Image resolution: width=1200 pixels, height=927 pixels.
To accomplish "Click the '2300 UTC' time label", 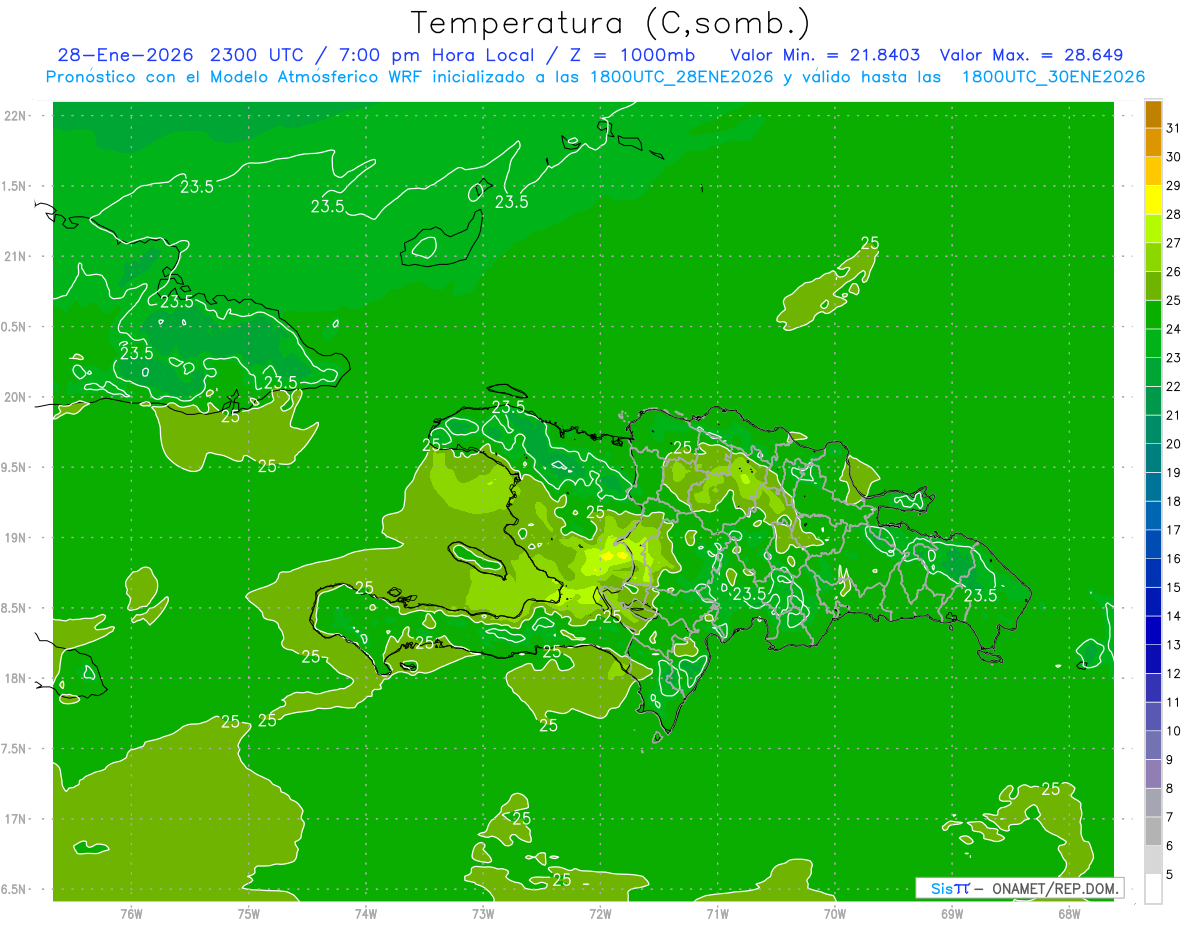I will [258, 55].
